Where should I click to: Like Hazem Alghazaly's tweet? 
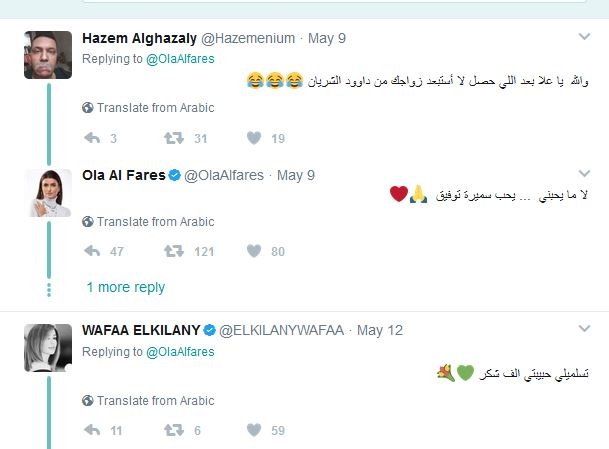(254, 139)
